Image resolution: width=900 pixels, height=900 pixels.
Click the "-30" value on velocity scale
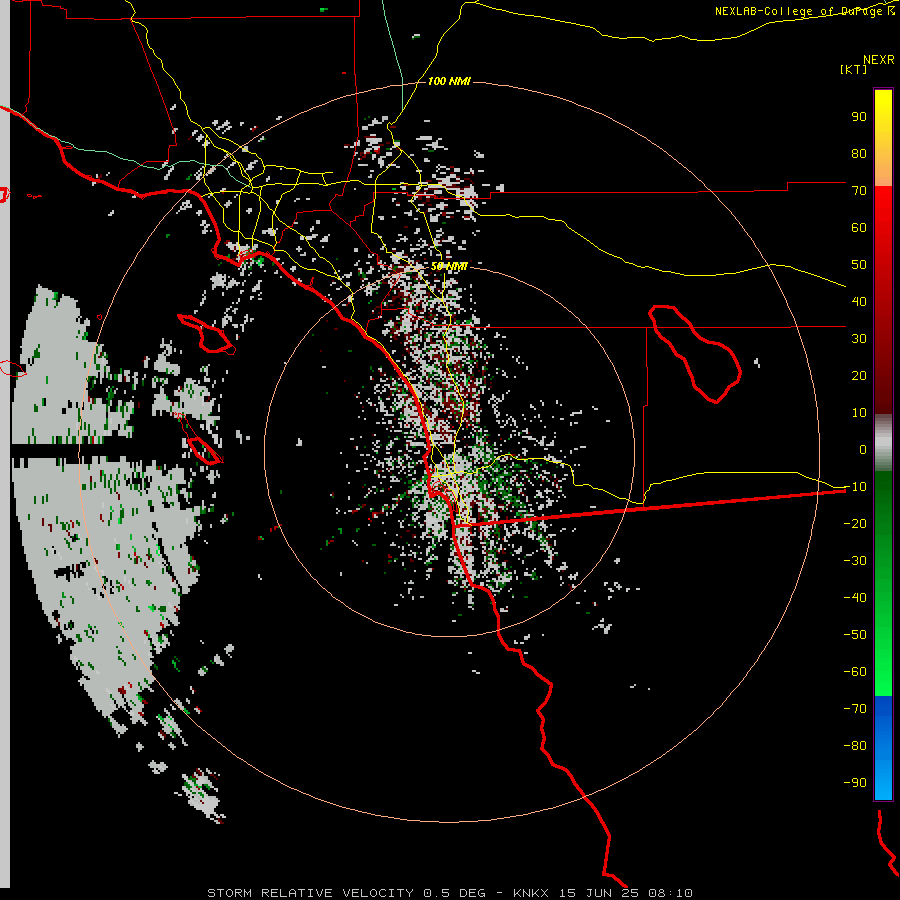[855, 561]
